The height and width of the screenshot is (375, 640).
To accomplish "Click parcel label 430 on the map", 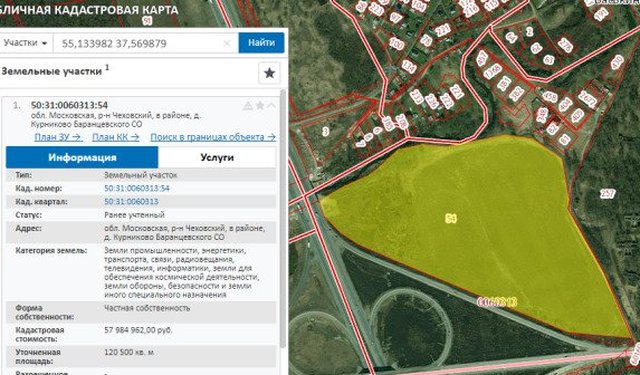I will [617, 62].
